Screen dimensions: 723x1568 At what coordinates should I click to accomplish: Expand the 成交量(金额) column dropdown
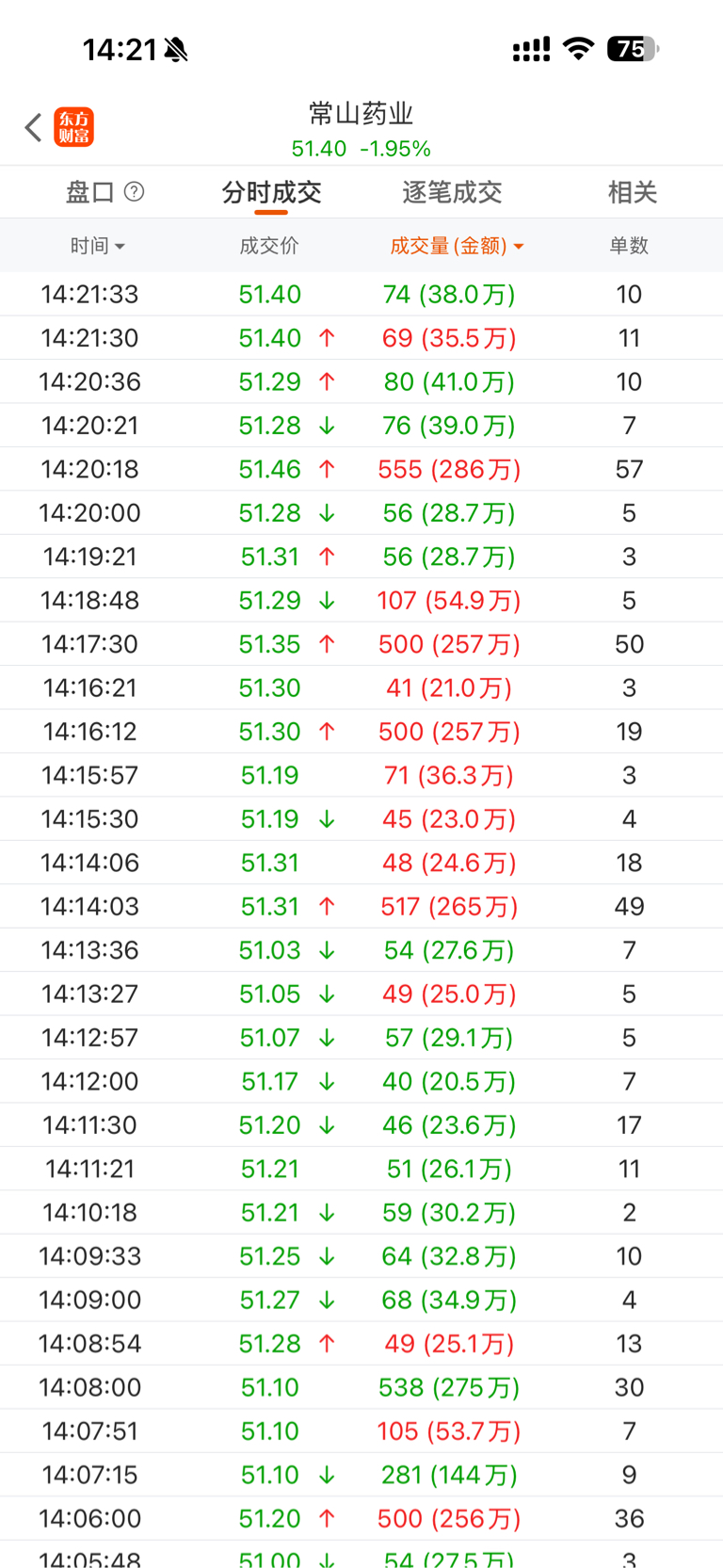pyautogui.click(x=457, y=246)
